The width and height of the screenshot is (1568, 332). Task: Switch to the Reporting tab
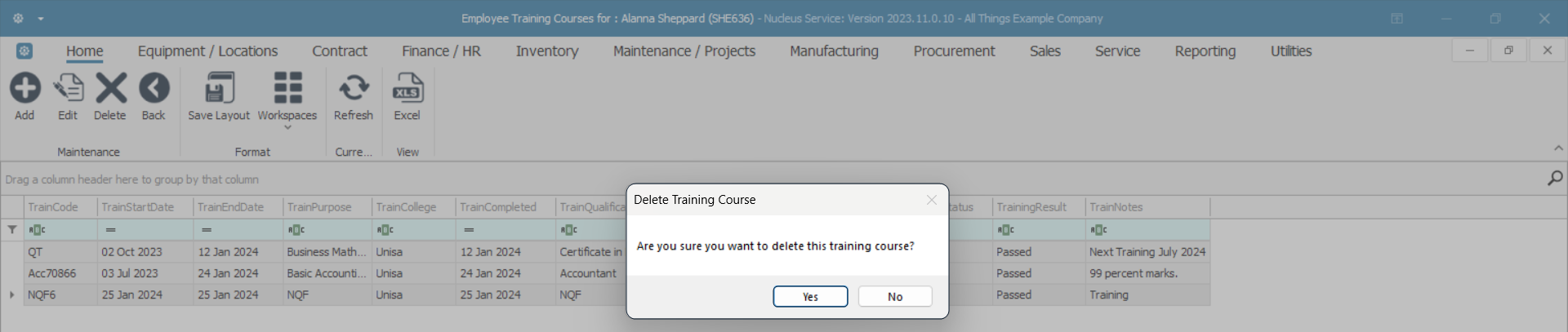[1205, 51]
